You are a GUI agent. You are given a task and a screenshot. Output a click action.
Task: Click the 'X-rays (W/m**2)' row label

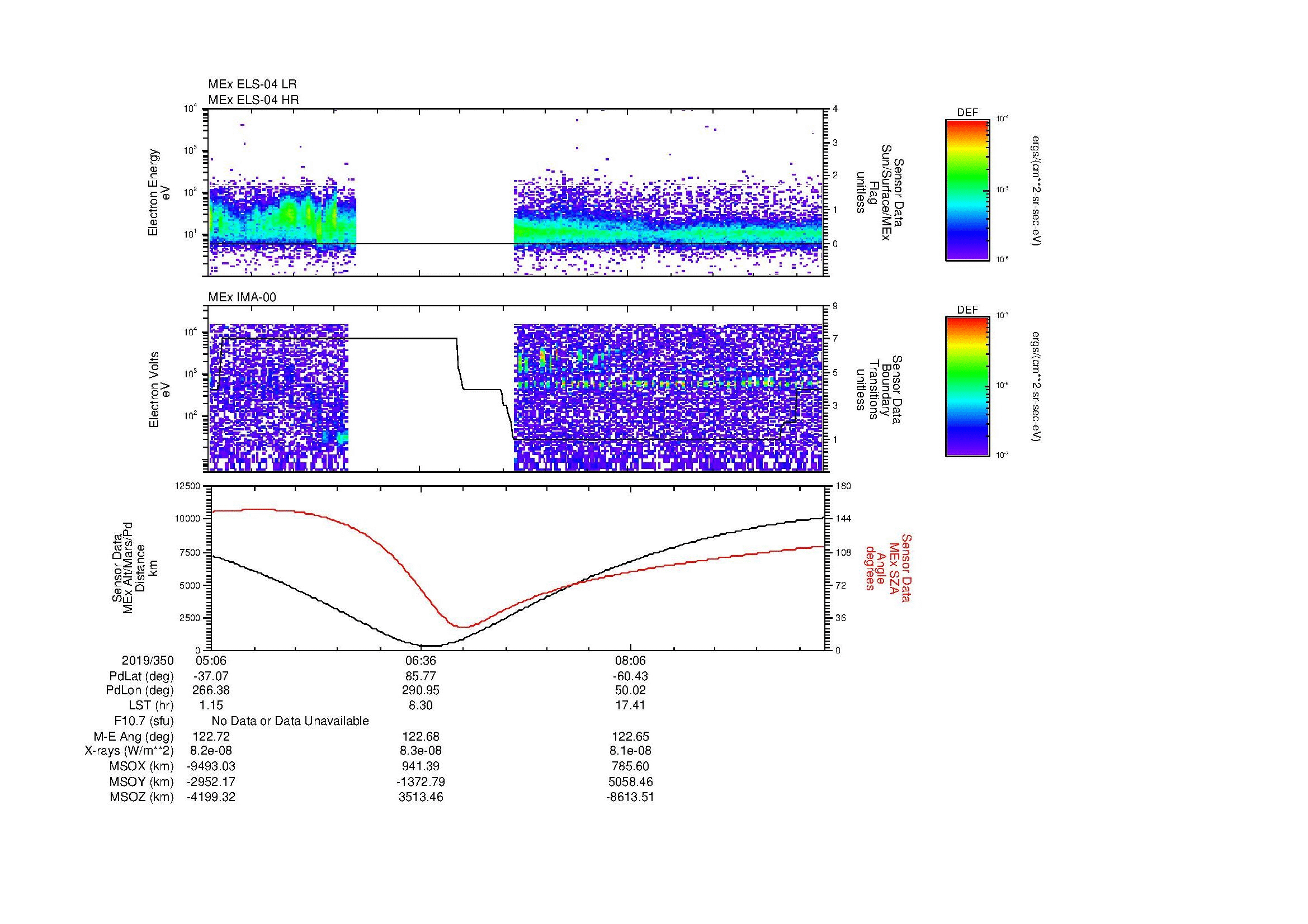click(129, 751)
